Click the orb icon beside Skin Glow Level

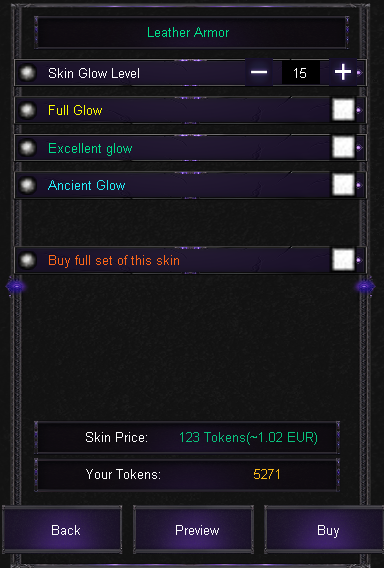pos(27,73)
